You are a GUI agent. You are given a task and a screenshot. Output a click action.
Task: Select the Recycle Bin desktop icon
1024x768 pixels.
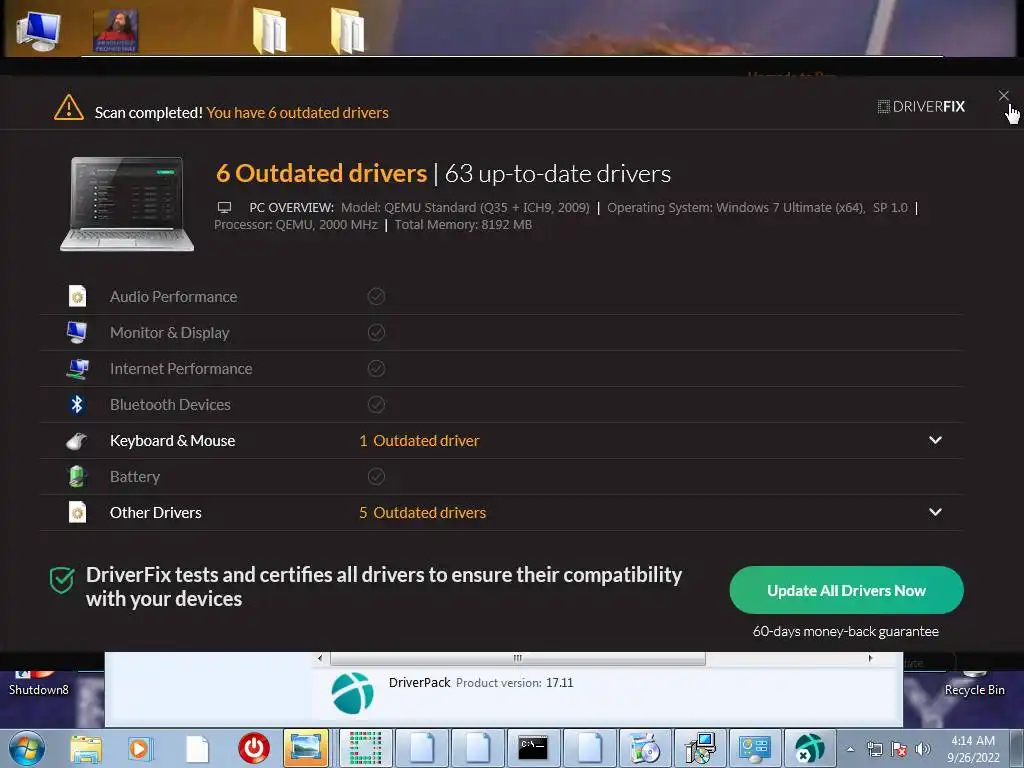pos(974,684)
